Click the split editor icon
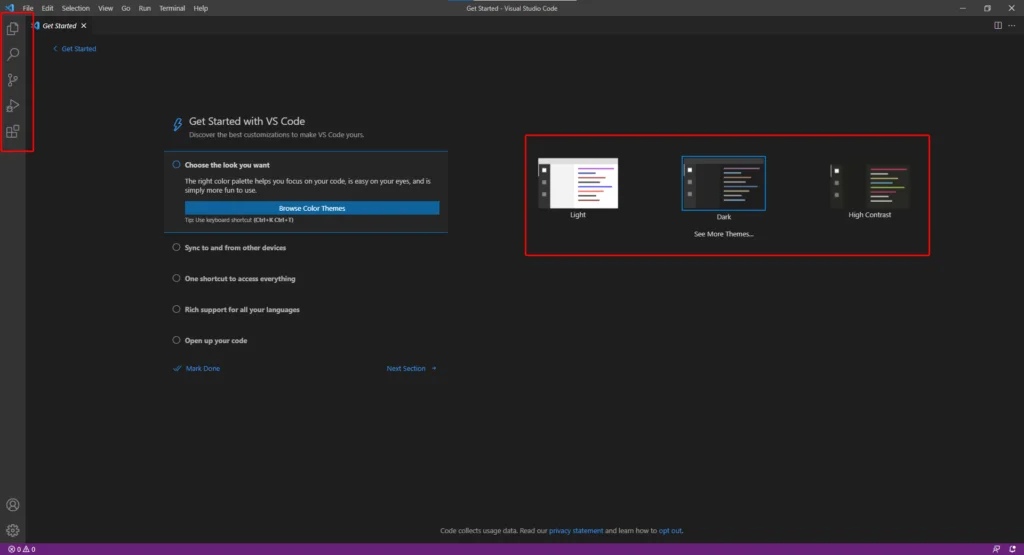Screen dimensions: 1024x555 pos(997,25)
